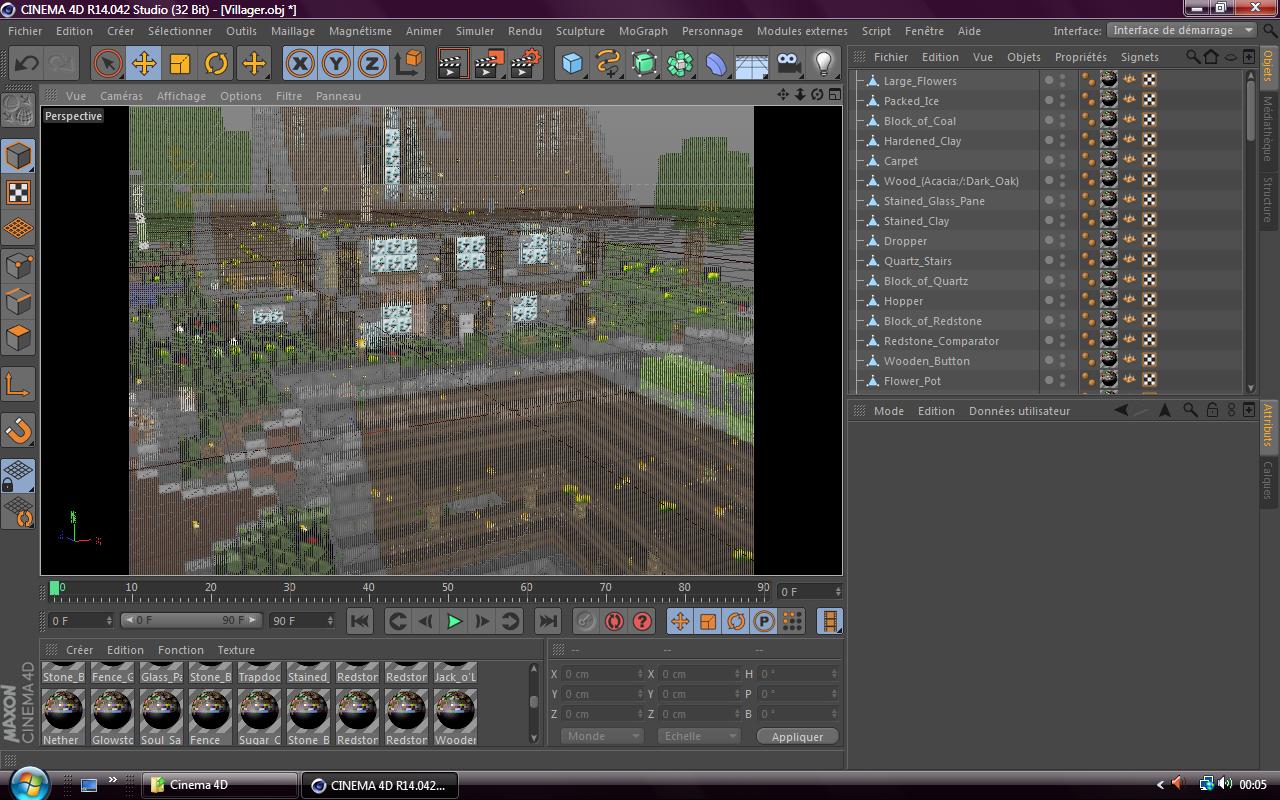
Task: Click Block_of_Coal material tag
Action: (x=1109, y=120)
